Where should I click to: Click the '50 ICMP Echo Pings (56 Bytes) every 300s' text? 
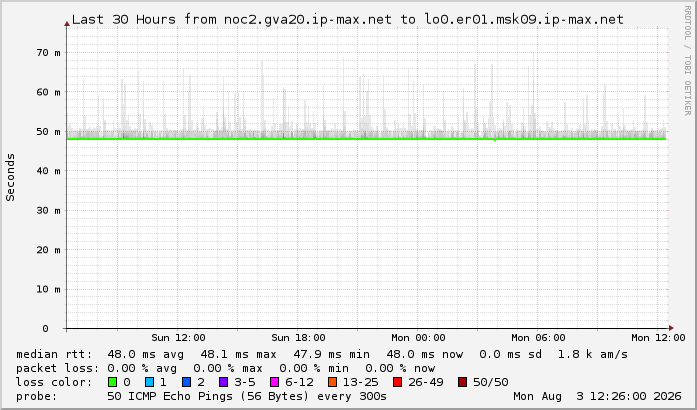[247, 396]
